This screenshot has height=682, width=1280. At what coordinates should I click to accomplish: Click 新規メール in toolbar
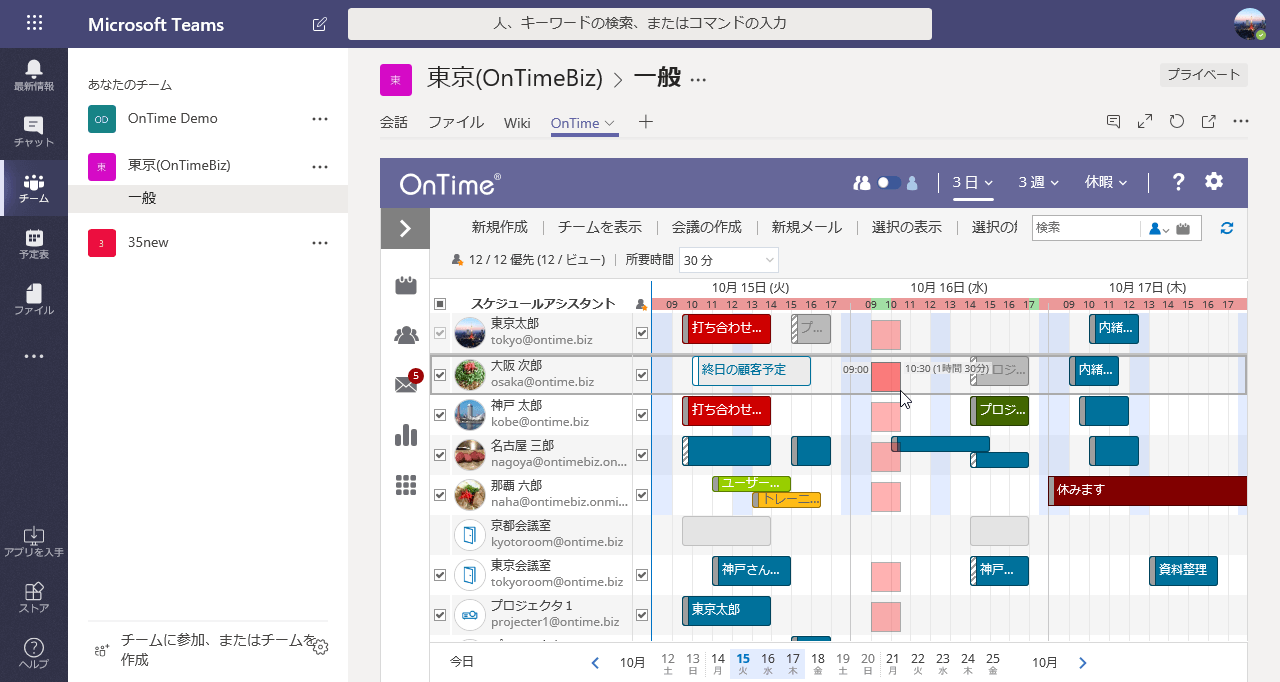tap(807, 227)
